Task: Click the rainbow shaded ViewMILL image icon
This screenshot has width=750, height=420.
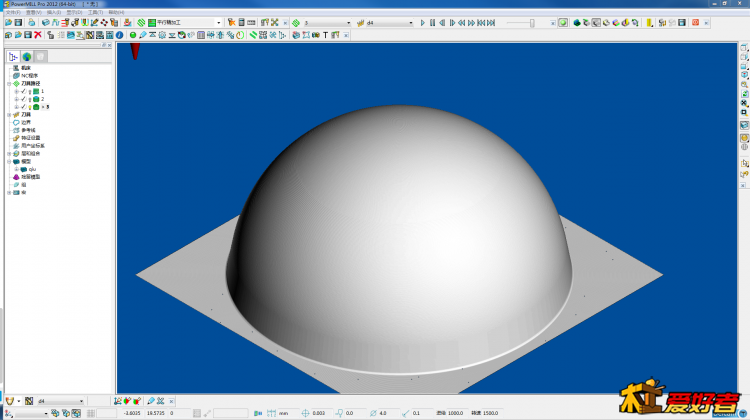Action: 616,22
